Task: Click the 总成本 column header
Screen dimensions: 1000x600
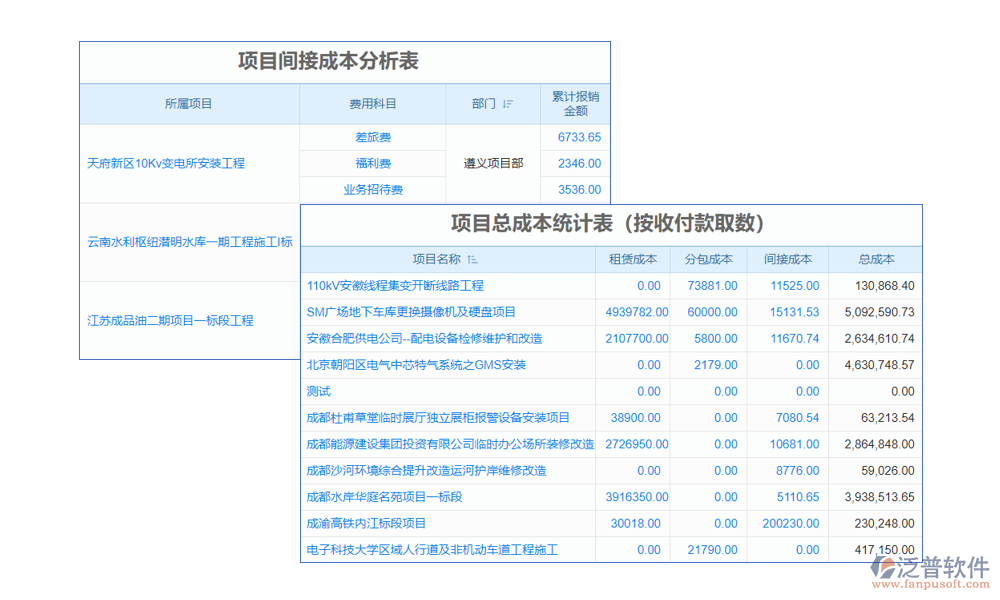Action: [x=876, y=260]
